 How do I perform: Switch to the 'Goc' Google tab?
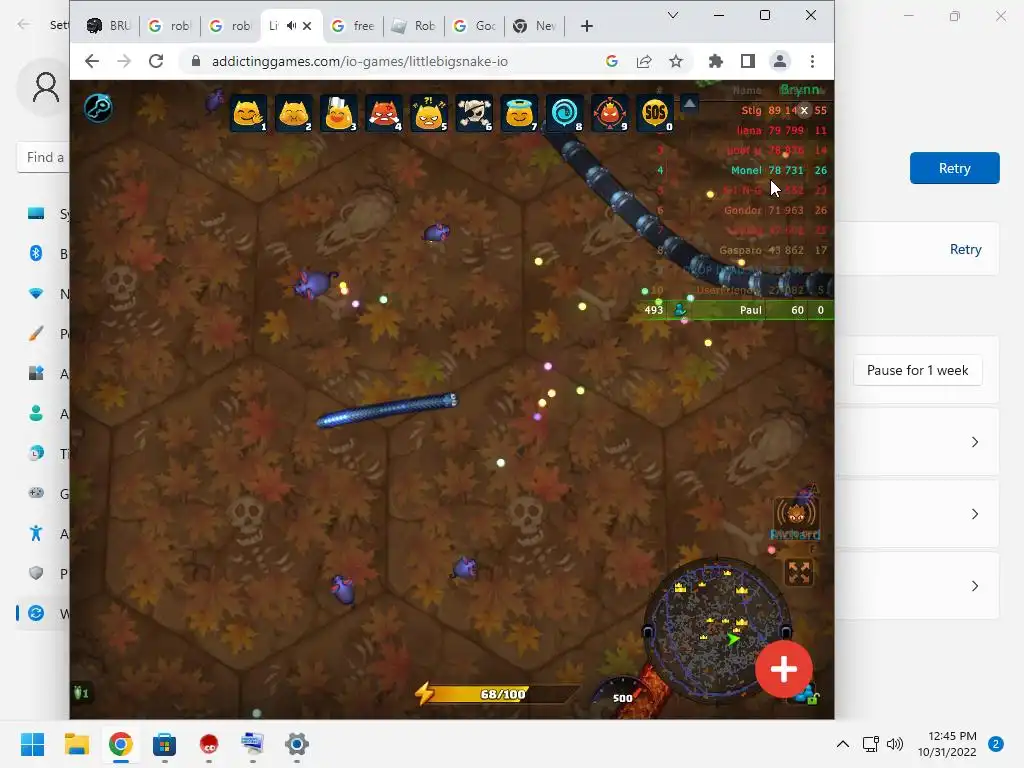tap(475, 26)
